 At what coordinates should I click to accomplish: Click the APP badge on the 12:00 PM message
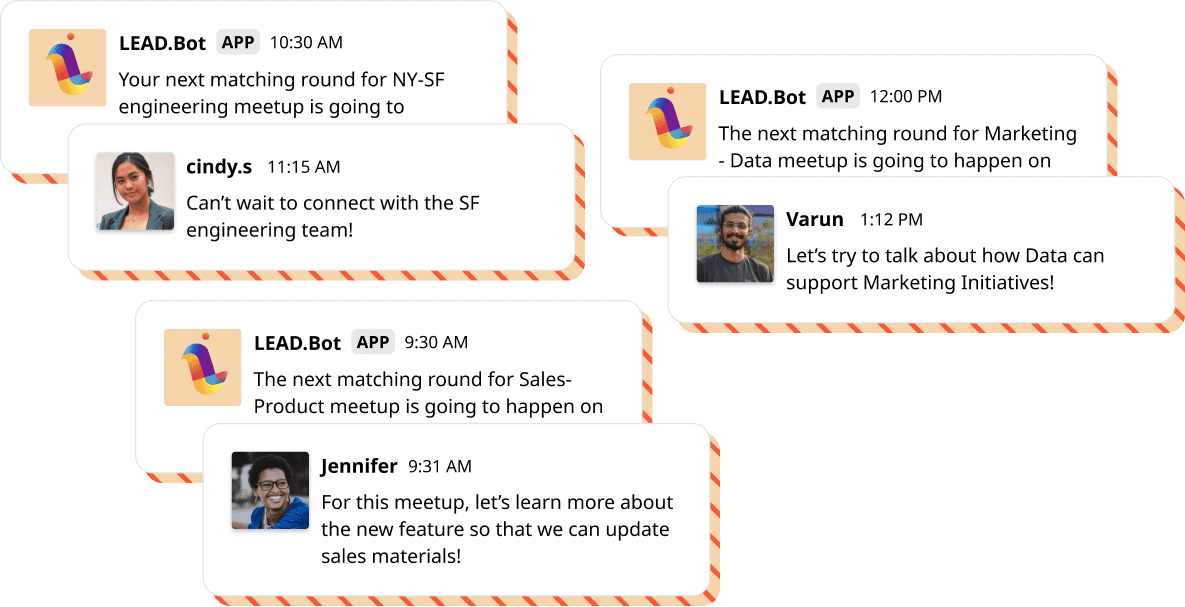(x=838, y=96)
